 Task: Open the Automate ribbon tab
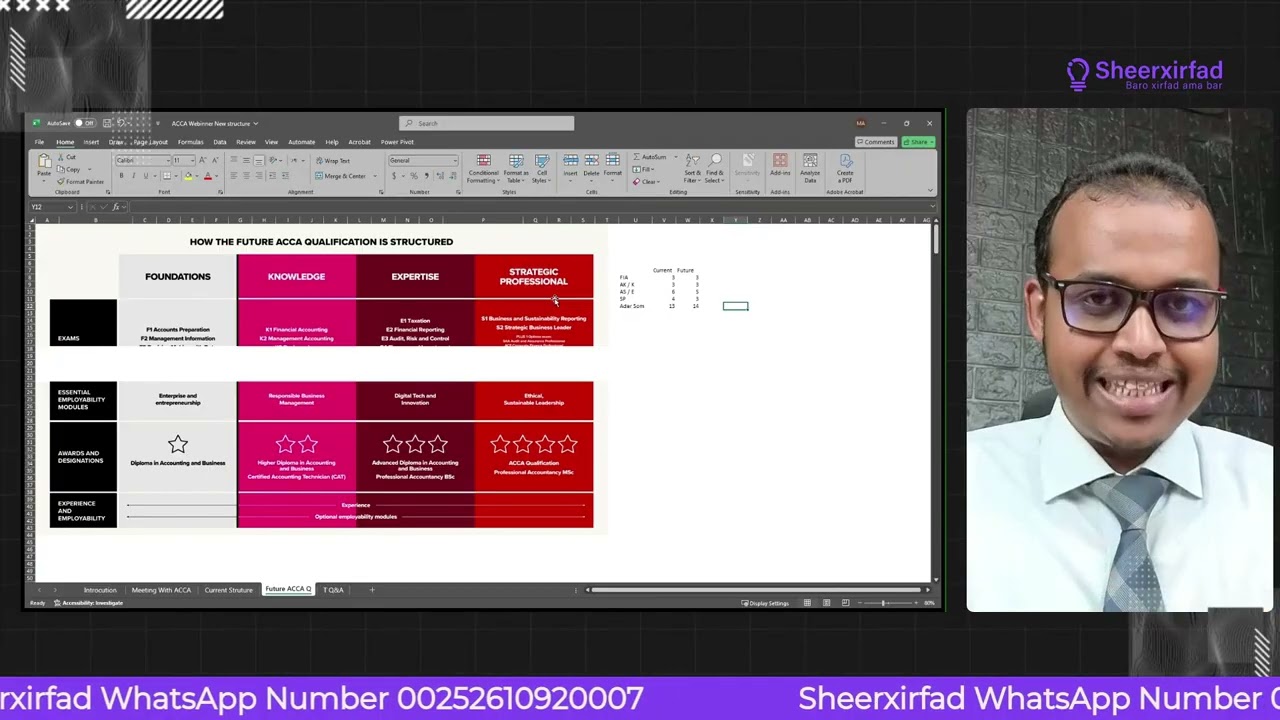(301, 142)
